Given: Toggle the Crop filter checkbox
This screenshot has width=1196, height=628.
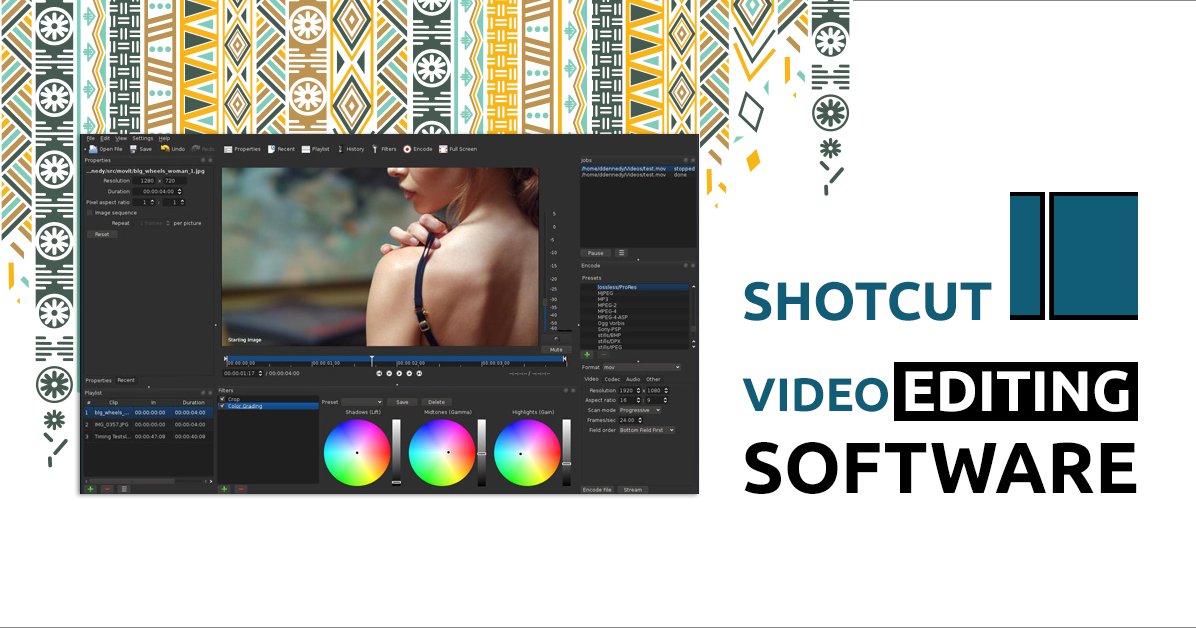Looking at the screenshot, I should point(223,399).
